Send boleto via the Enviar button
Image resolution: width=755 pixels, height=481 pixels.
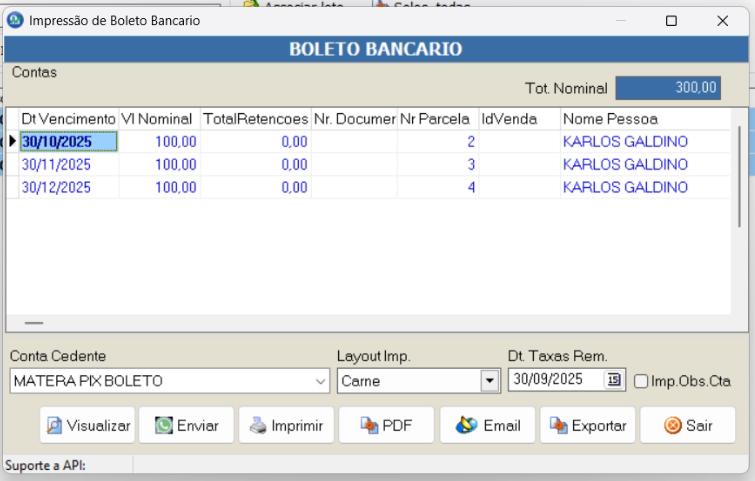click(x=187, y=425)
